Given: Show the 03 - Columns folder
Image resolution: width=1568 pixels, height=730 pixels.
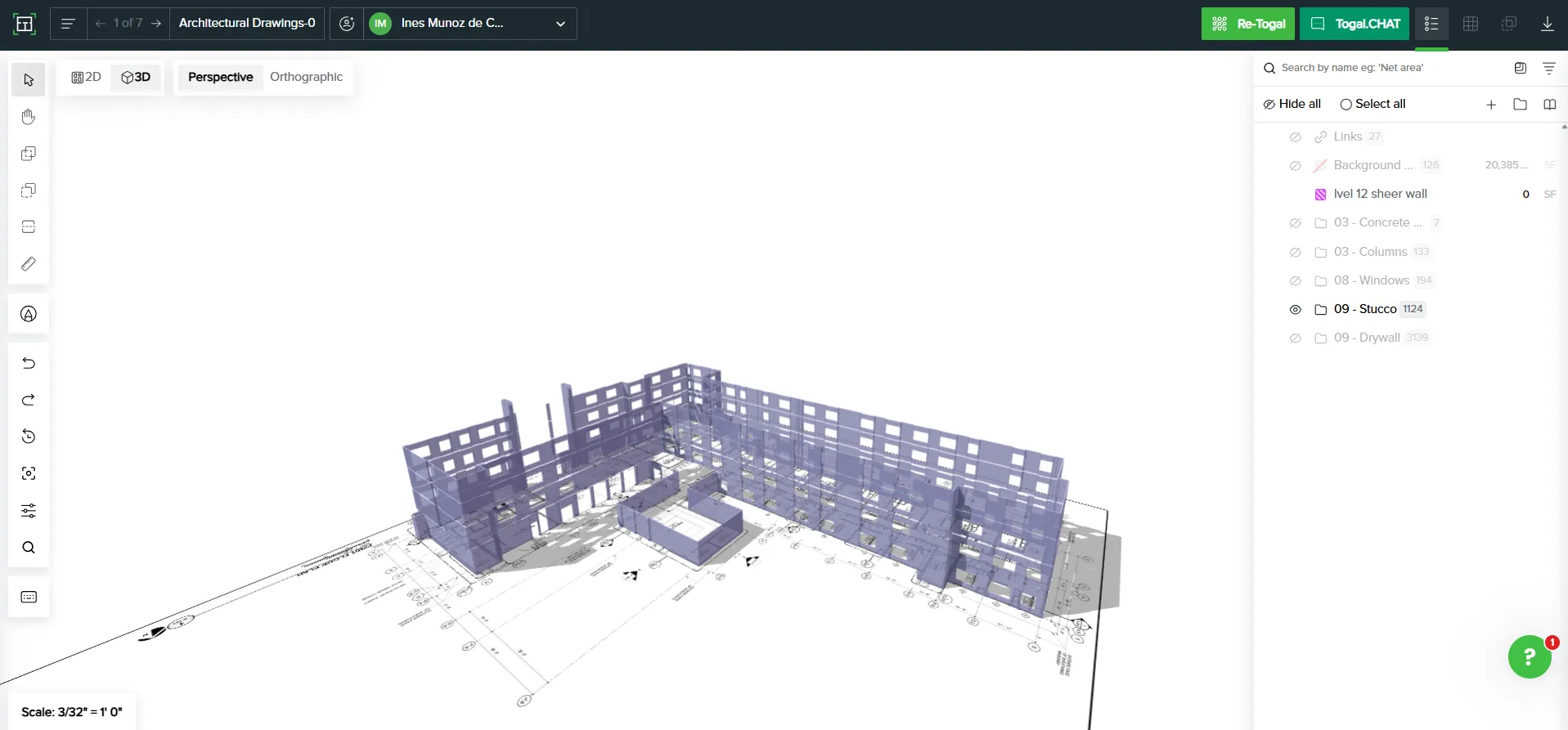Looking at the screenshot, I should [x=1296, y=253].
